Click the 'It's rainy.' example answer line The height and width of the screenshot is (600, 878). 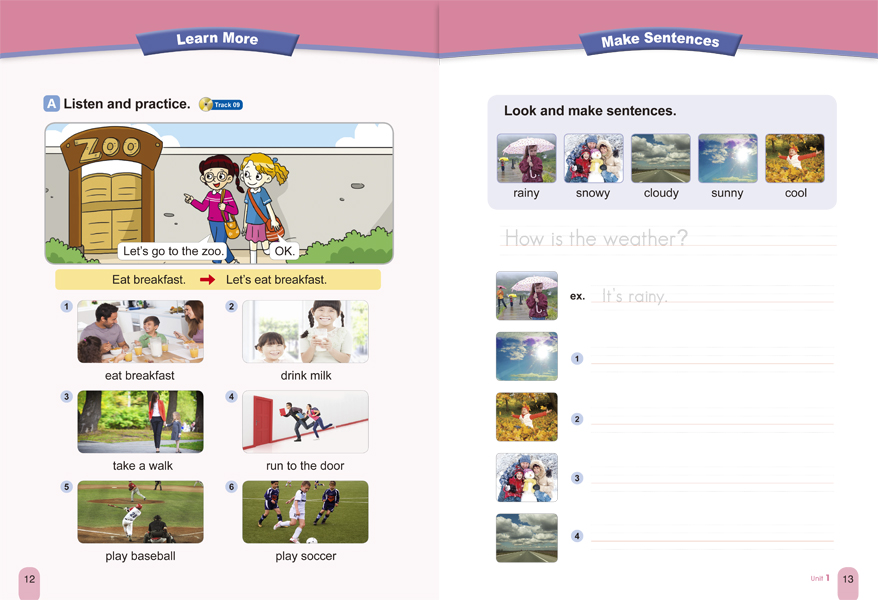[x=712, y=296]
